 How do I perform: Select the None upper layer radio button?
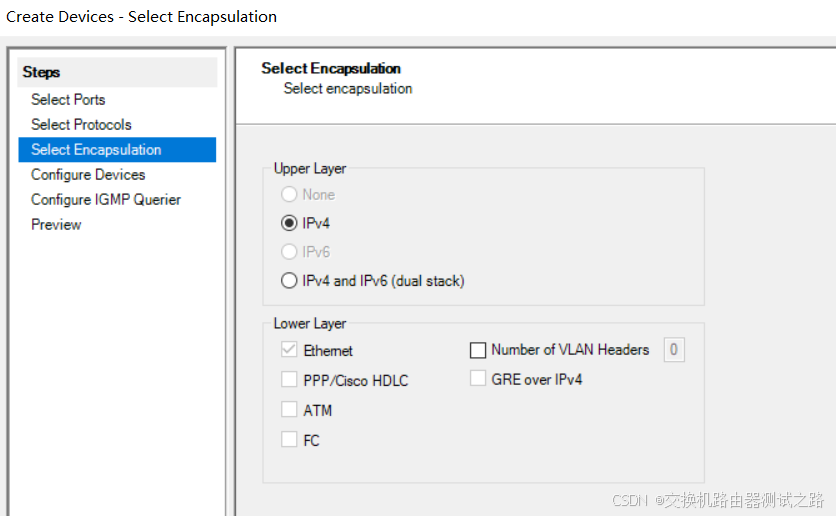coord(289,195)
